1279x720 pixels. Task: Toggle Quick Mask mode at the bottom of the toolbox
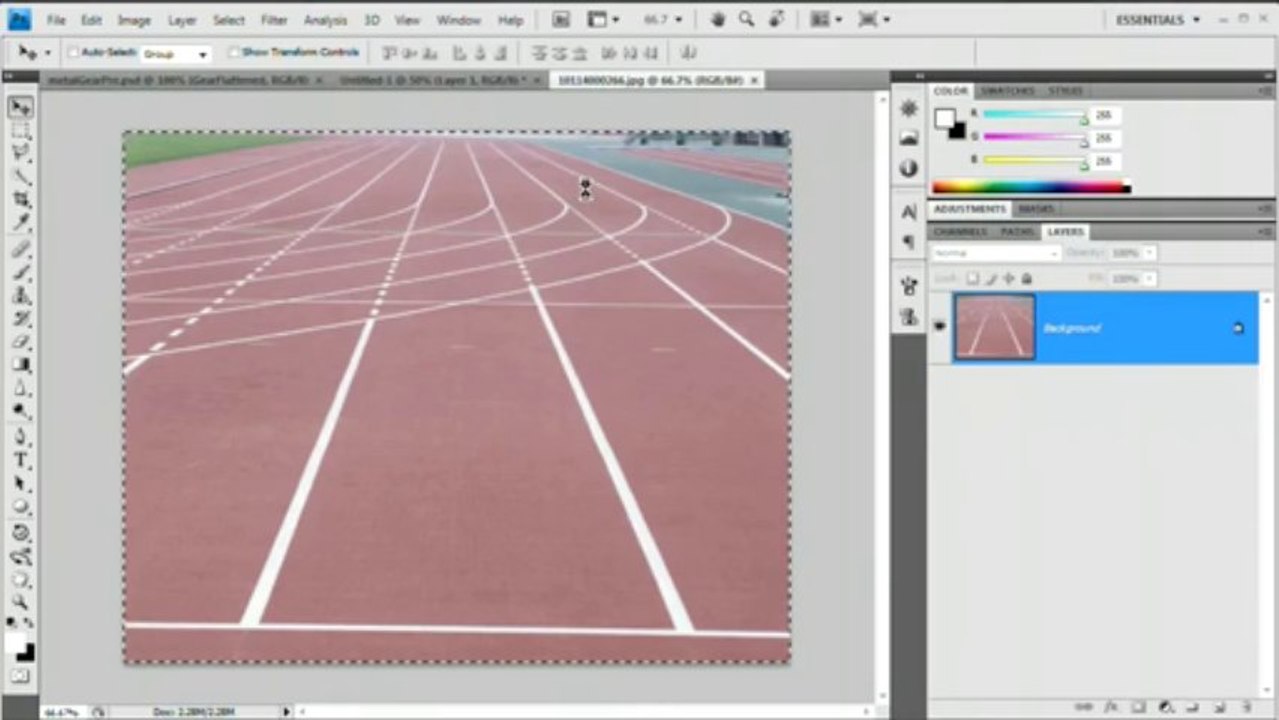click(20, 677)
